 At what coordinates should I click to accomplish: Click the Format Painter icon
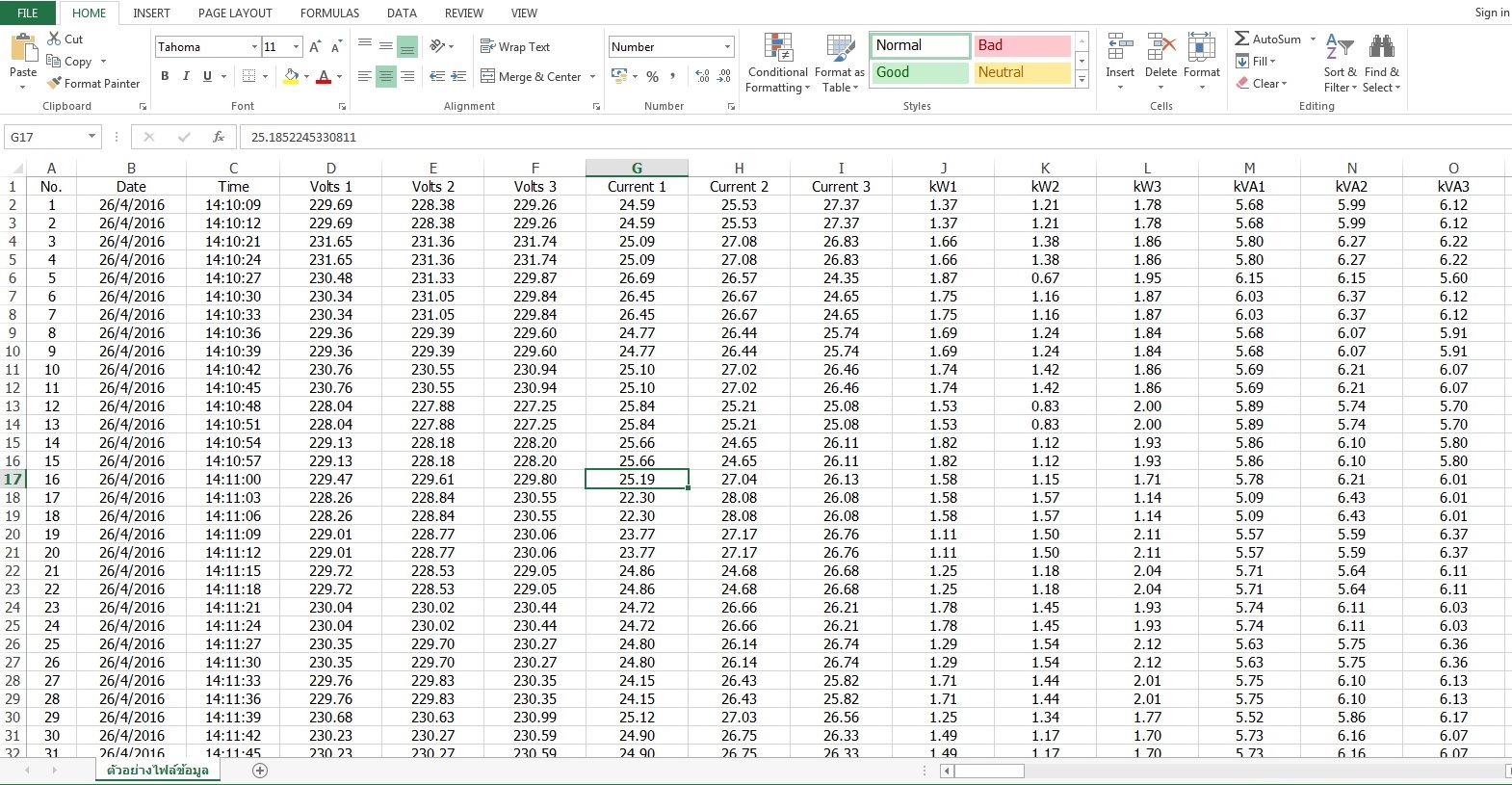point(55,84)
